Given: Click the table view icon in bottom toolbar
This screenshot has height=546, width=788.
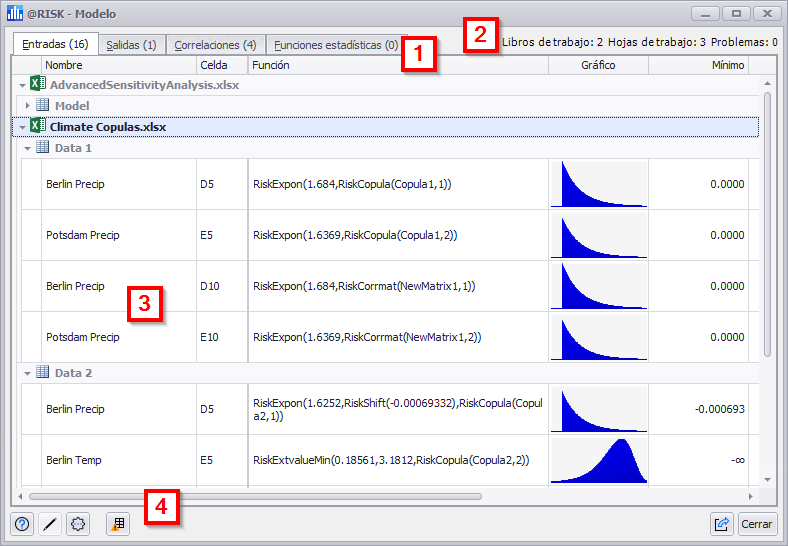Looking at the screenshot, I should pos(118,523).
